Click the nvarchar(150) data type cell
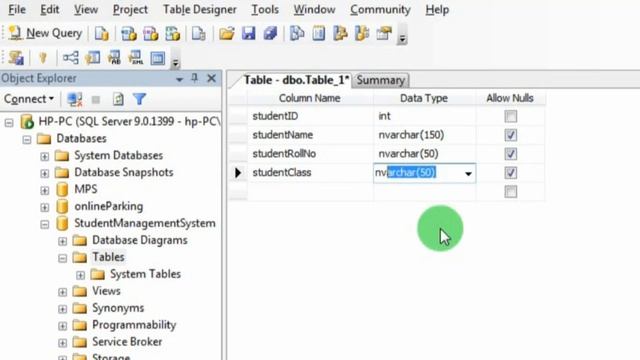 (424, 135)
